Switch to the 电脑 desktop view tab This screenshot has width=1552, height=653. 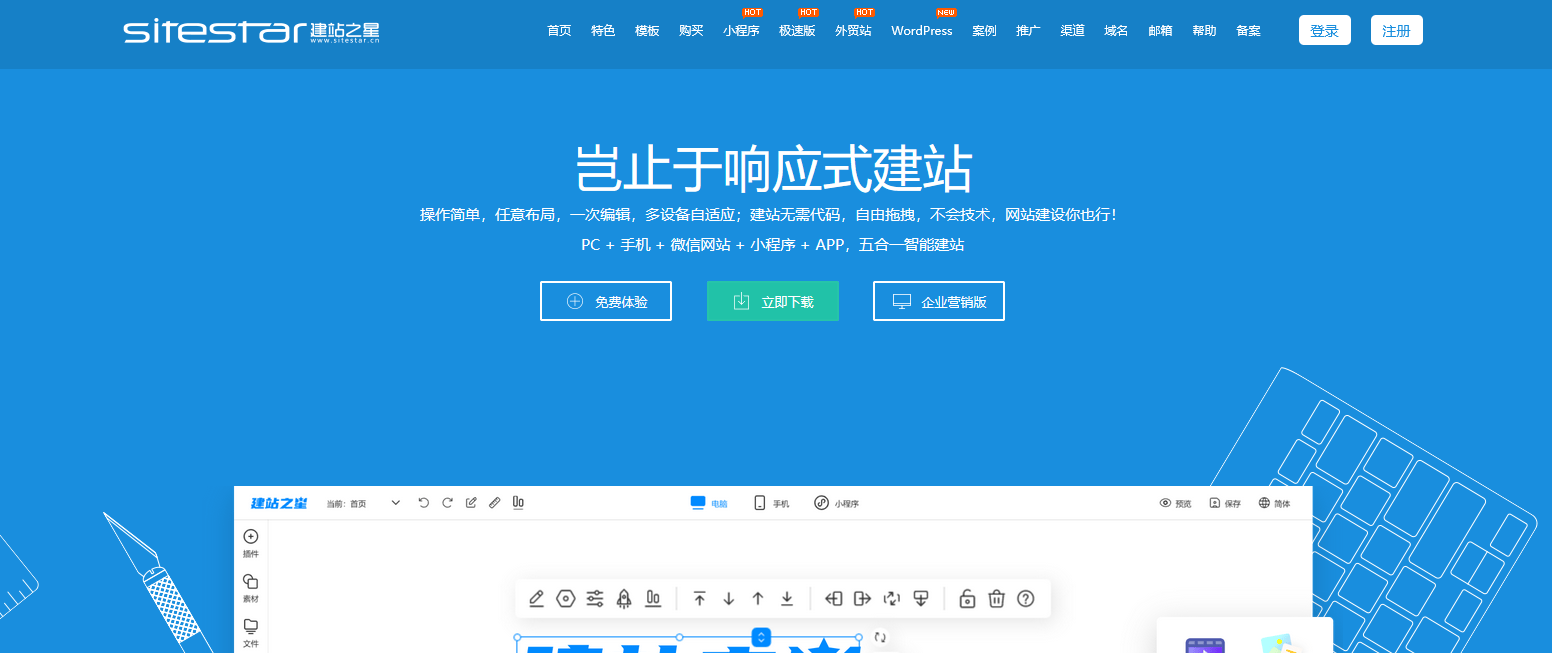[709, 503]
